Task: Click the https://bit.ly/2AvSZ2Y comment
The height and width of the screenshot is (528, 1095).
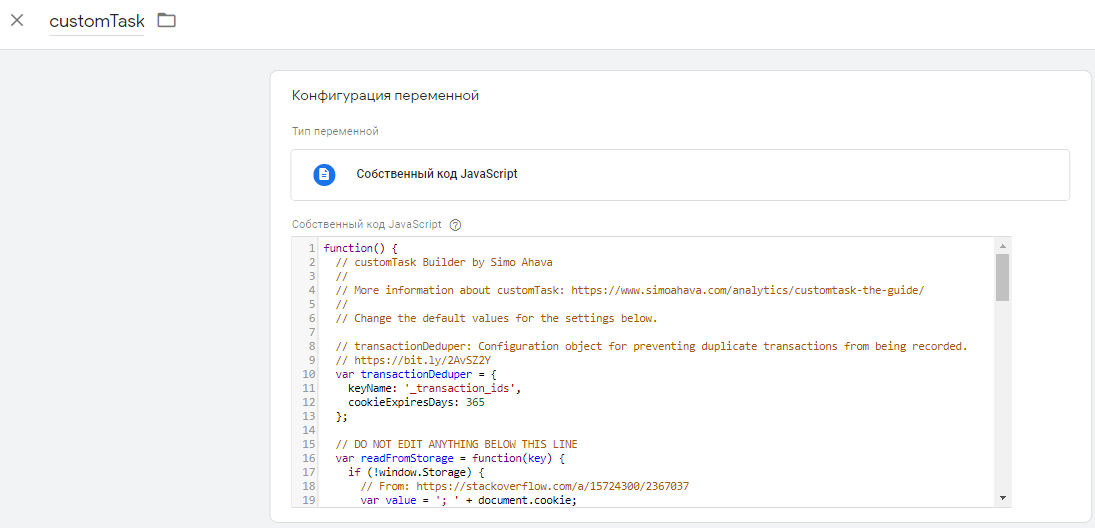Action: pyautogui.click(x=413, y=360)
